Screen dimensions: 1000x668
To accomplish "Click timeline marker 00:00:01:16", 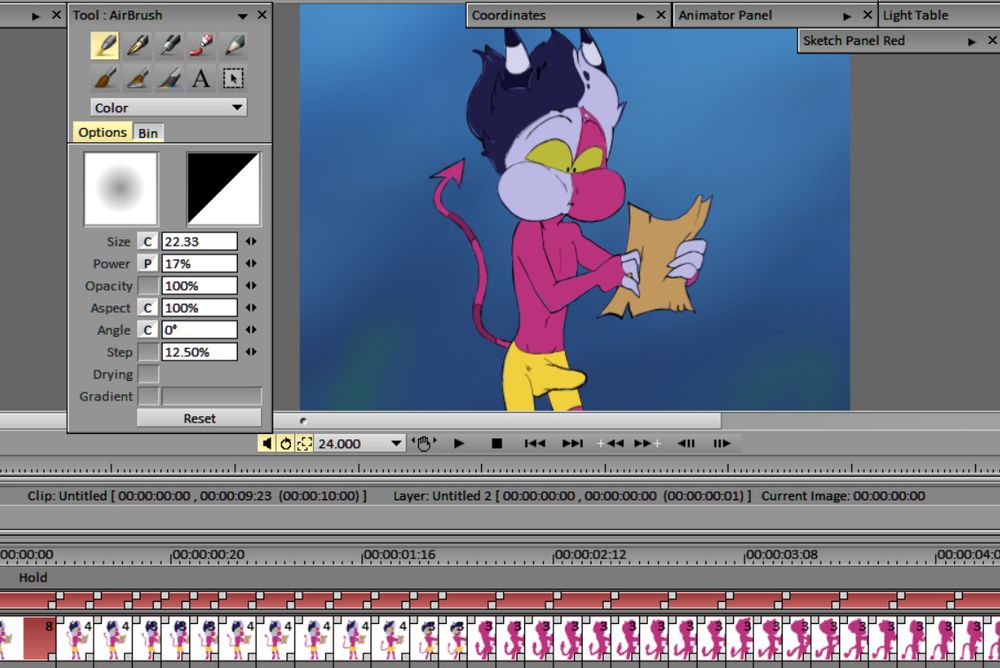I will (x=399, y=554).
